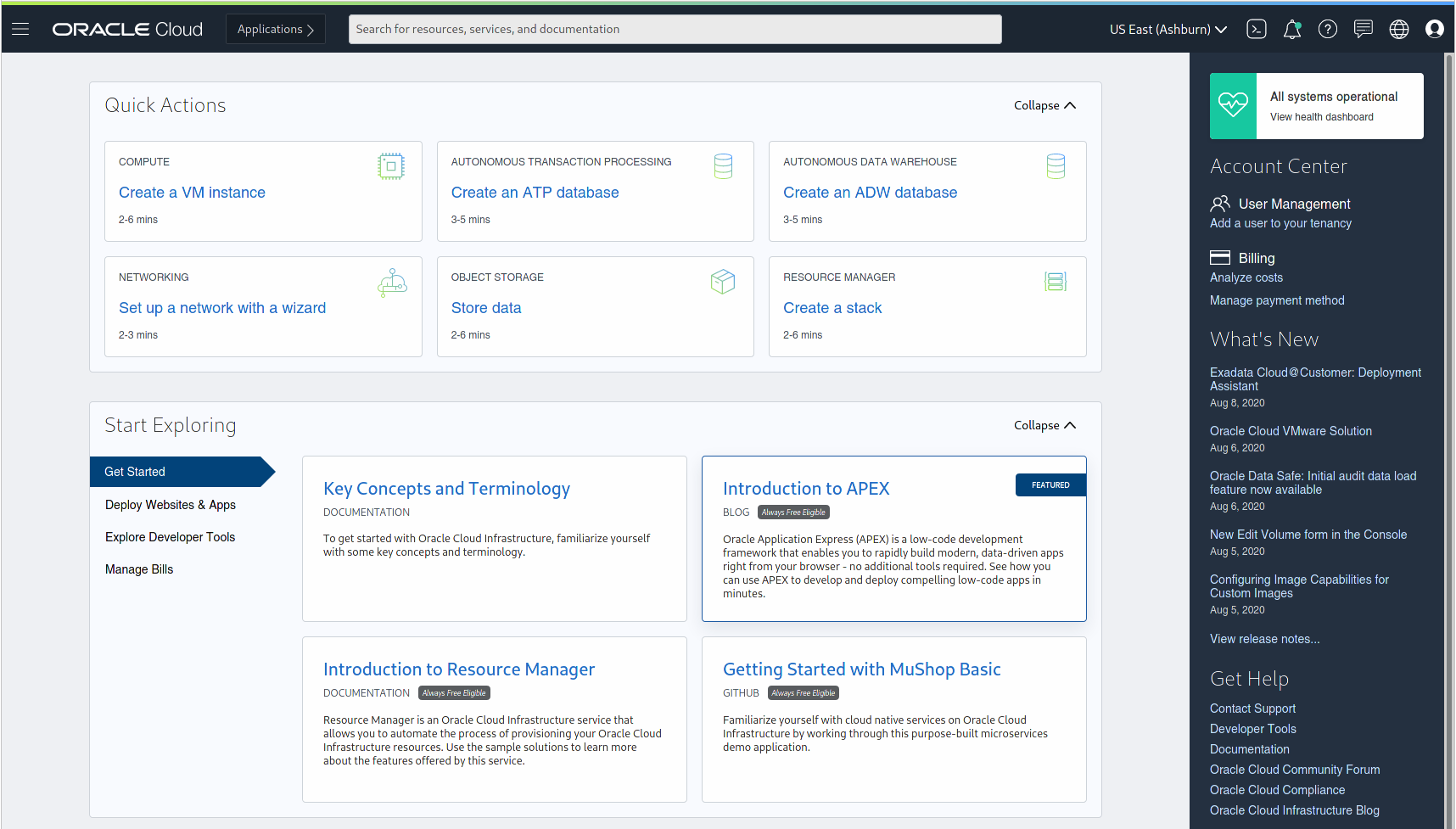This screenshot has width=1456, height=829.
Task: Select Explore Developer Tools tab
Action: click(x=171, y=537)
